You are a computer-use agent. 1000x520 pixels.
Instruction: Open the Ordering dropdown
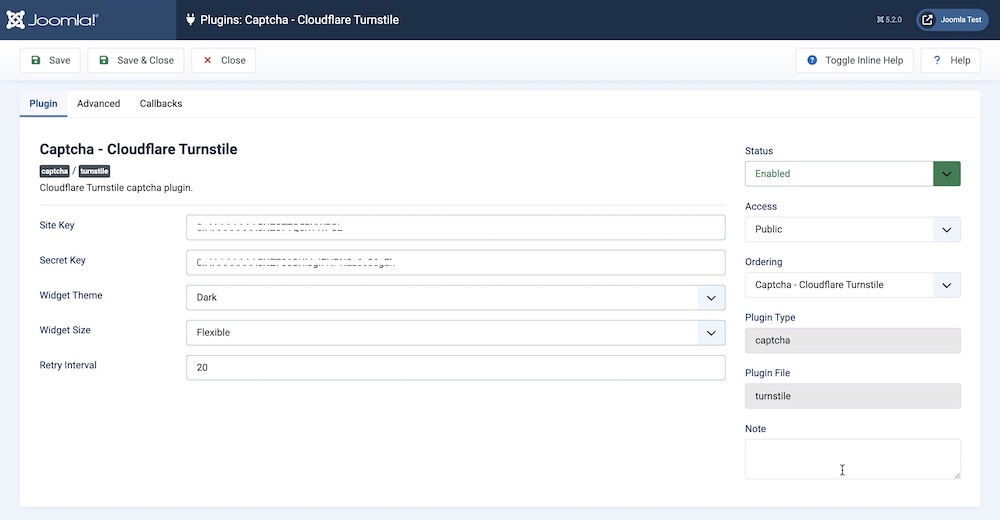point(852,285)
